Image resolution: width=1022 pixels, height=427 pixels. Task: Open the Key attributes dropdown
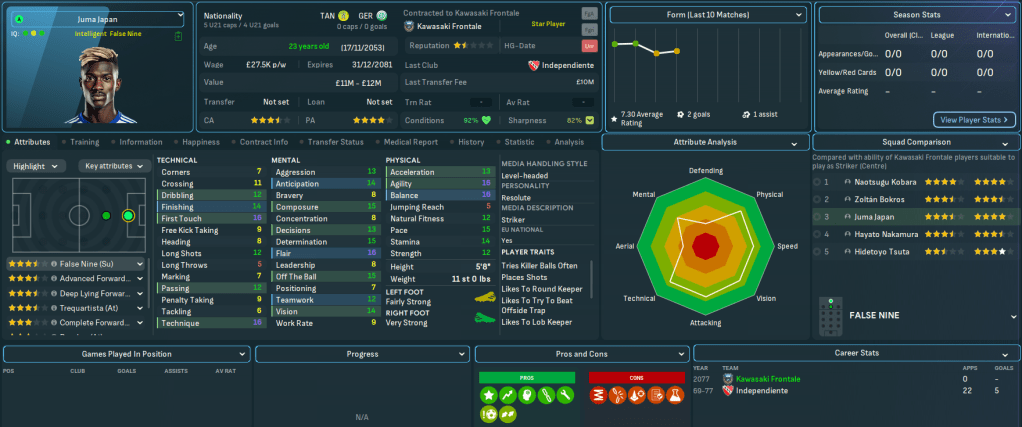pos(112,166)
